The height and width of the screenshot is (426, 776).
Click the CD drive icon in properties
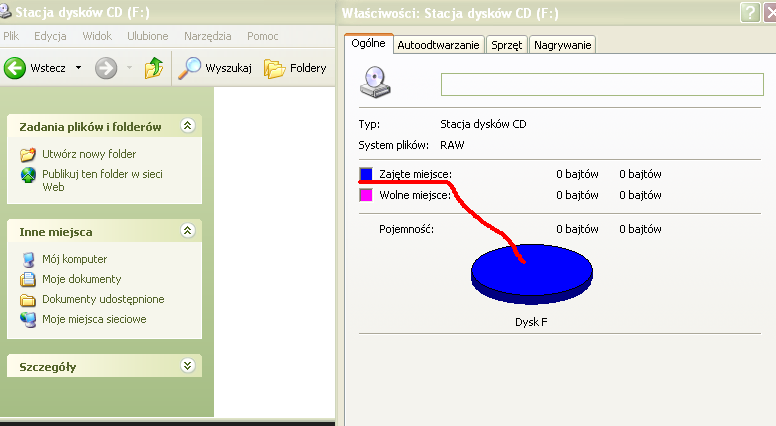pyautogui.click(x=375, y=83)
